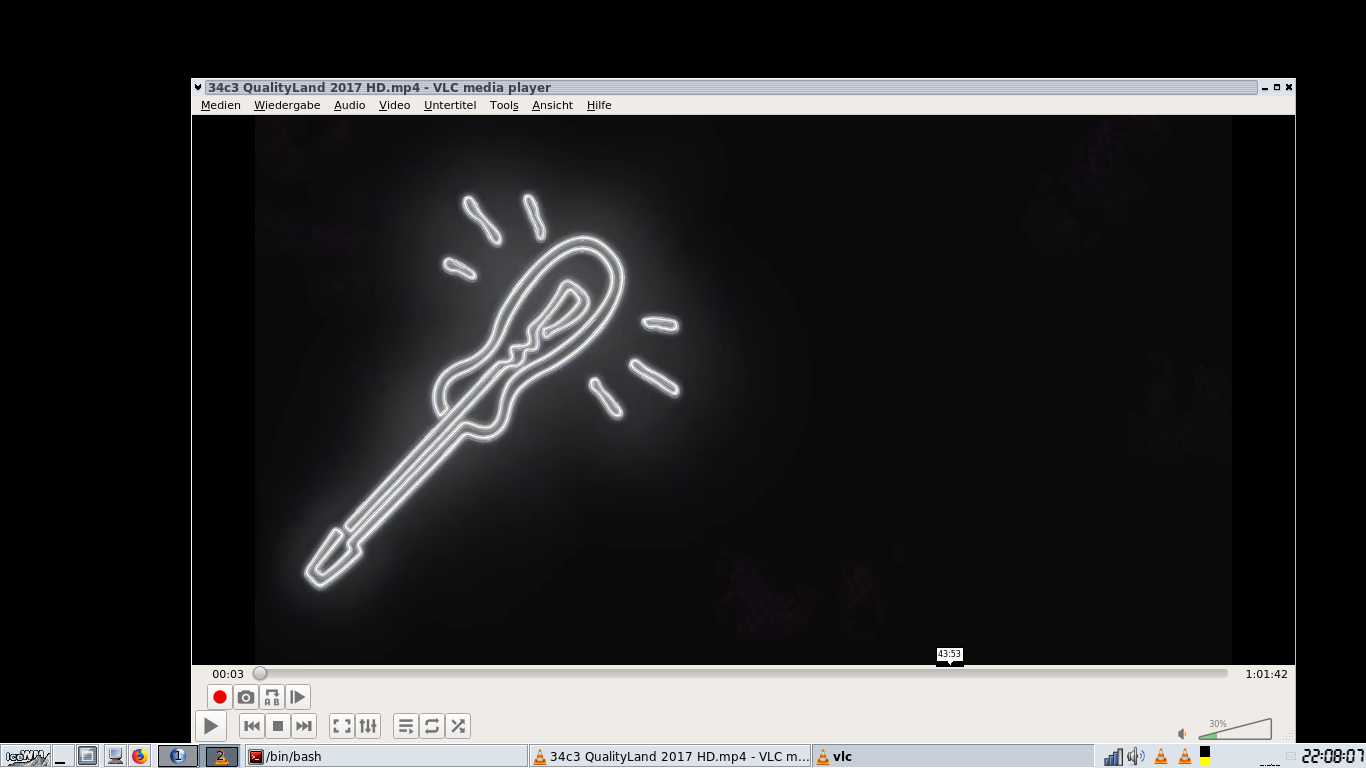Activate the vlc taskbar entry
1366x768 pixels.
[x=953, y=756]
